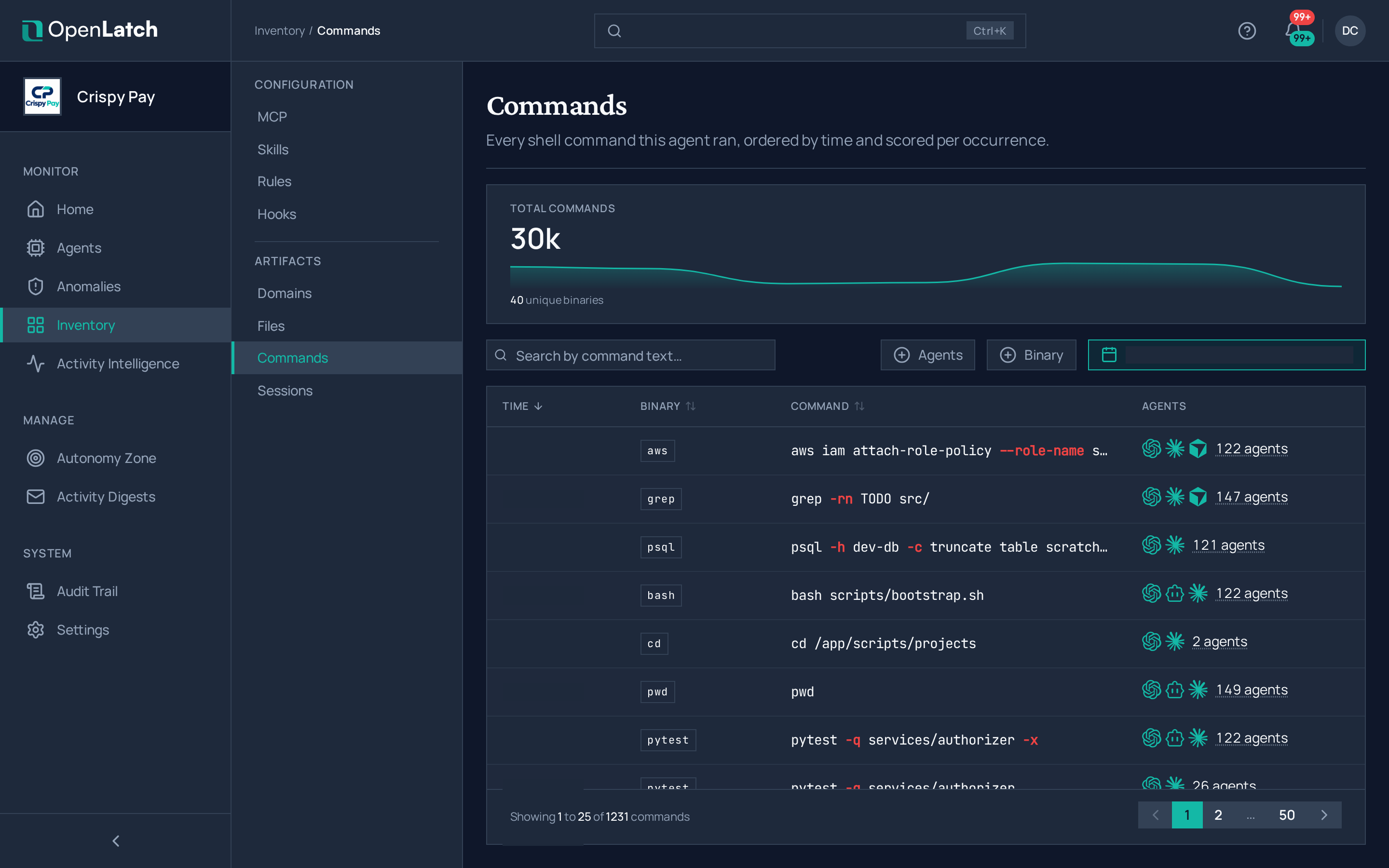Collapse the sidebar with the left chevron

click(115, 841)
